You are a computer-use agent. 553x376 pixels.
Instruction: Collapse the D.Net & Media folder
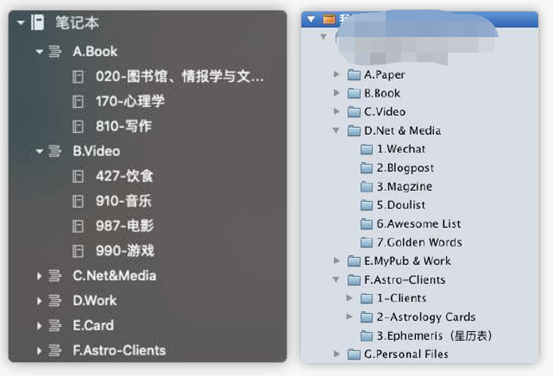coord(336,131)
